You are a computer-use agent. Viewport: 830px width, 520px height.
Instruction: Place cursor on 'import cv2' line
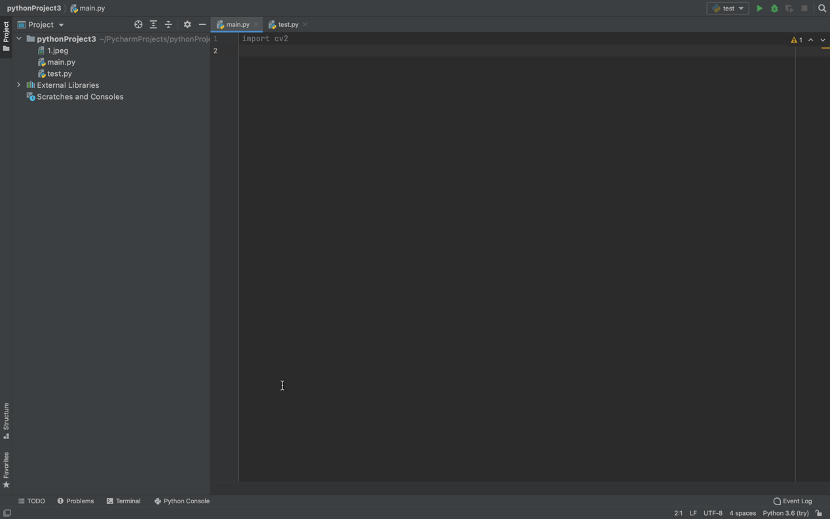tap(265, 39)
